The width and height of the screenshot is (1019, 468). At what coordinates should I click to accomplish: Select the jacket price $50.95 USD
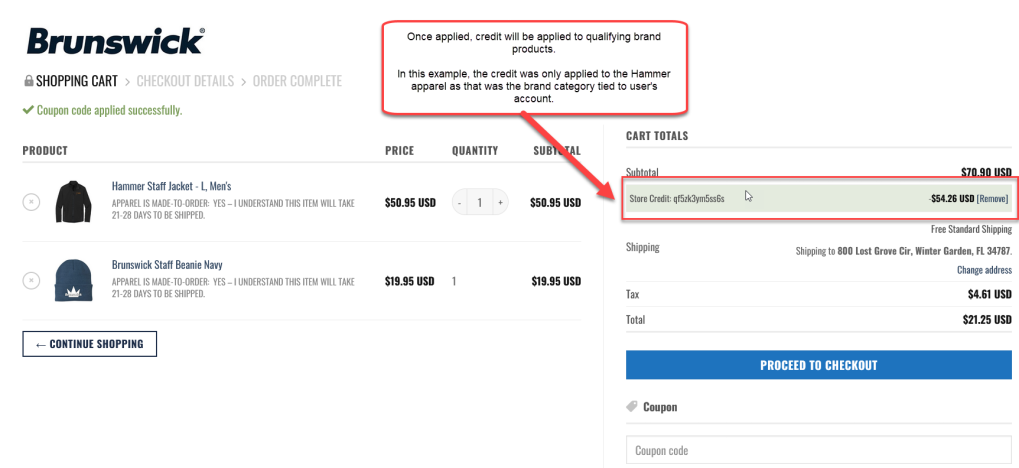point(410,203)
